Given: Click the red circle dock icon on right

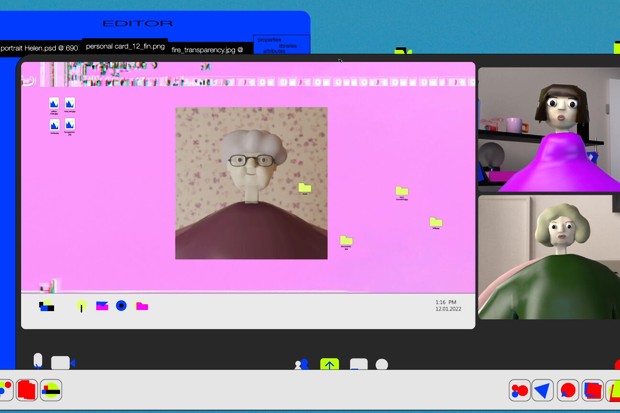Looking at the screenshot, I should coord(568,390).
